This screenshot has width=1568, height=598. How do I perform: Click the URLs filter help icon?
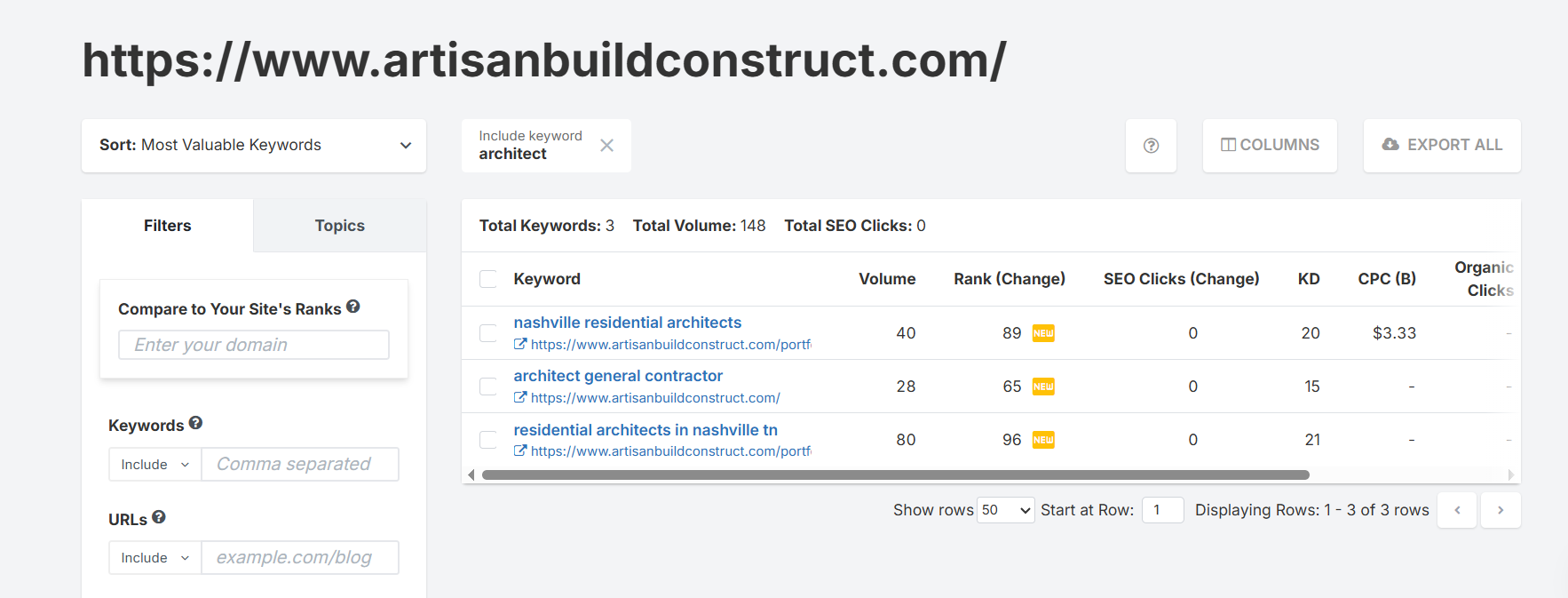(159, 517)
